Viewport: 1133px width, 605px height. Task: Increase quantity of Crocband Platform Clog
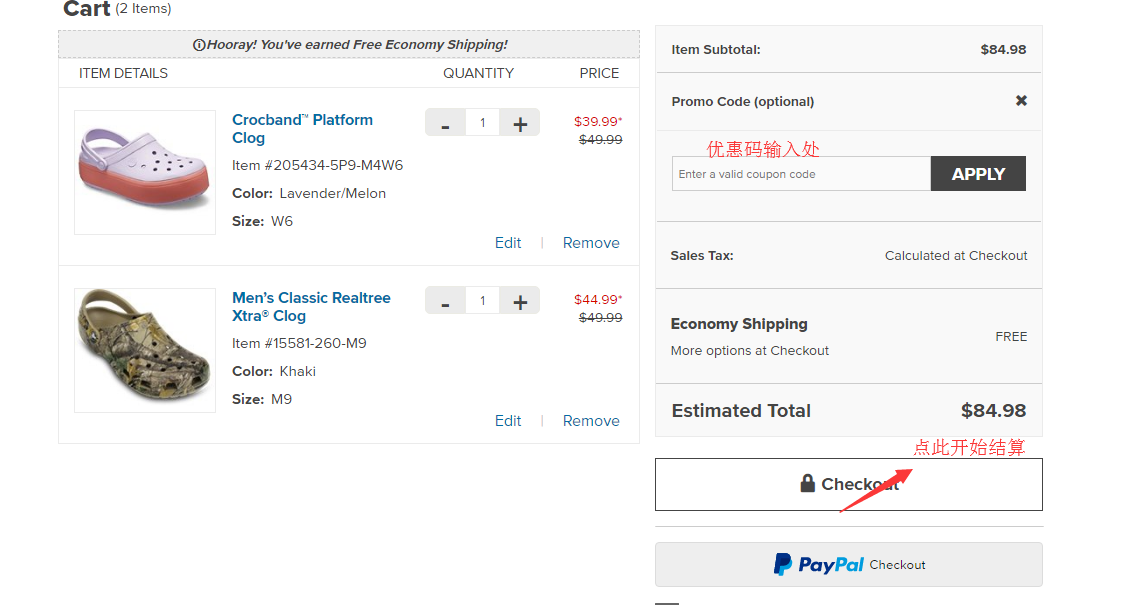(x=520, y=123)
